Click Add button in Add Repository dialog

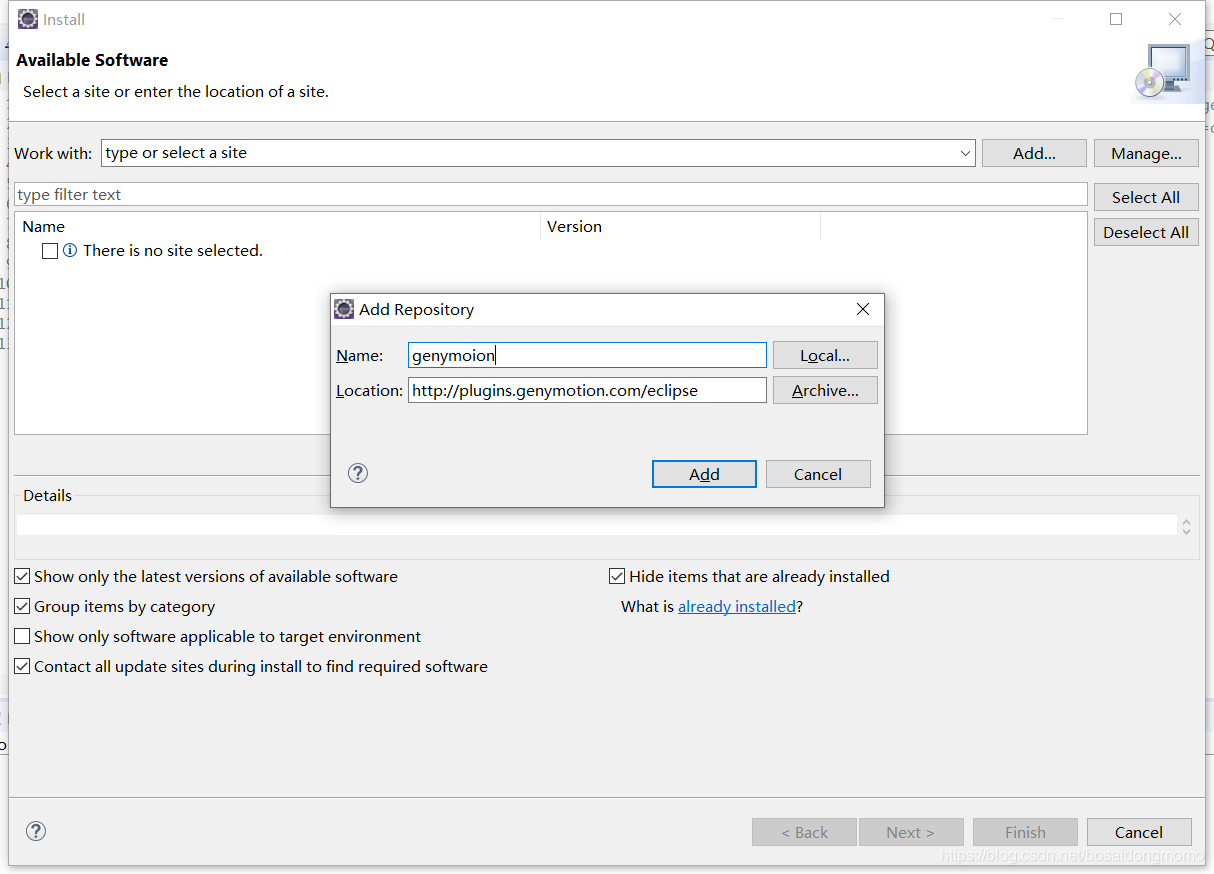pyautogui.click(x=704, y=474)
